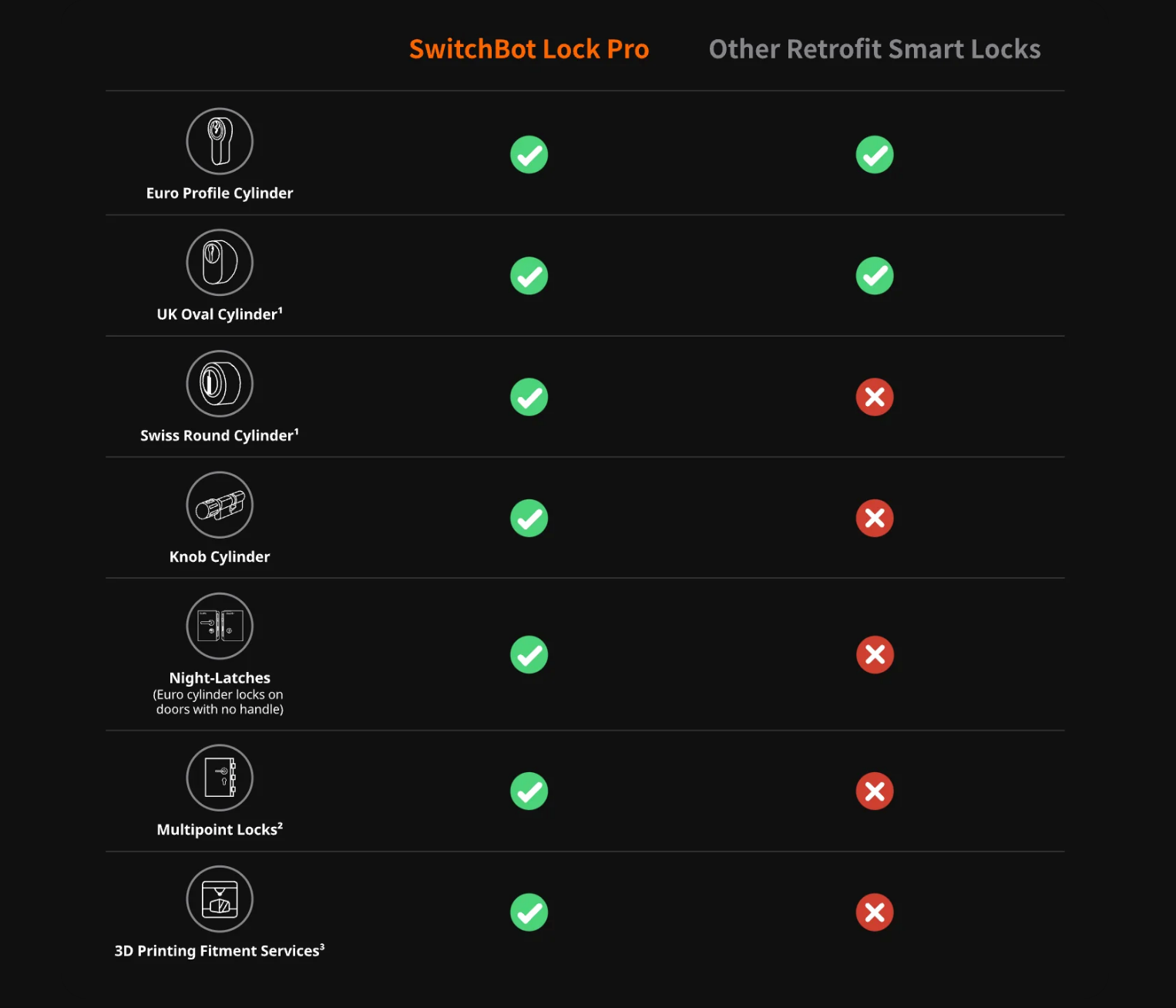1176x1008 pixels.
Task: Click other locks' green check for UK Oval Cylinder
Action: pos(875,276)
